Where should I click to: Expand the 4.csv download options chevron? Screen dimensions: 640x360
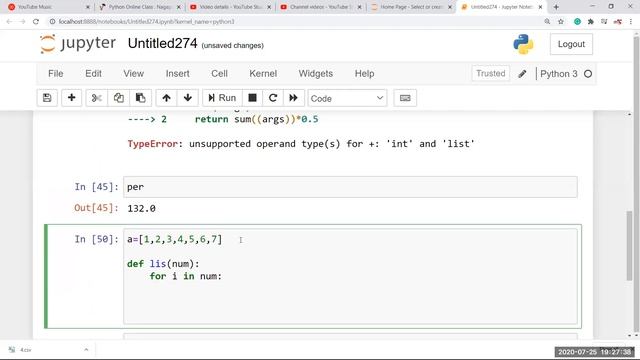click(86, 350)
